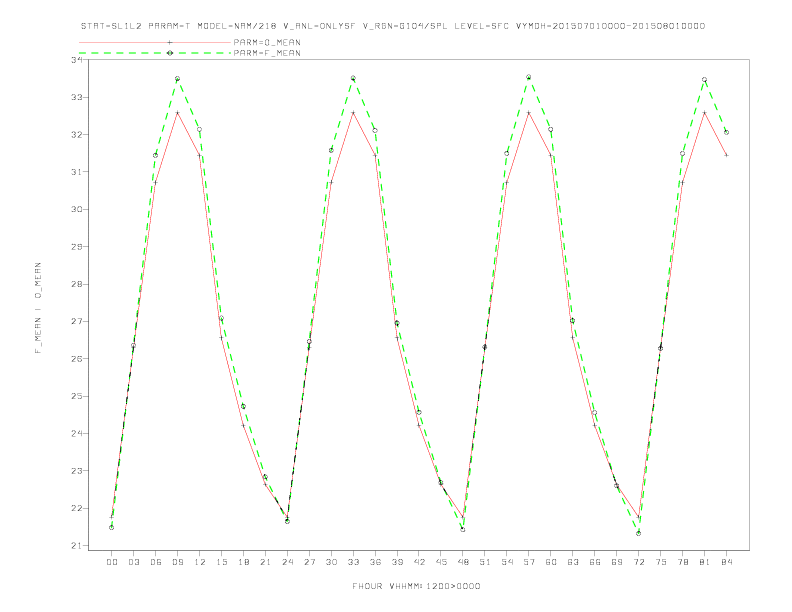Image resolution: width=792 pixels, height=612 pixels.
Task: Click F_MEAN circle marker at hour 48 trough
Action: (x=463, y=530)
